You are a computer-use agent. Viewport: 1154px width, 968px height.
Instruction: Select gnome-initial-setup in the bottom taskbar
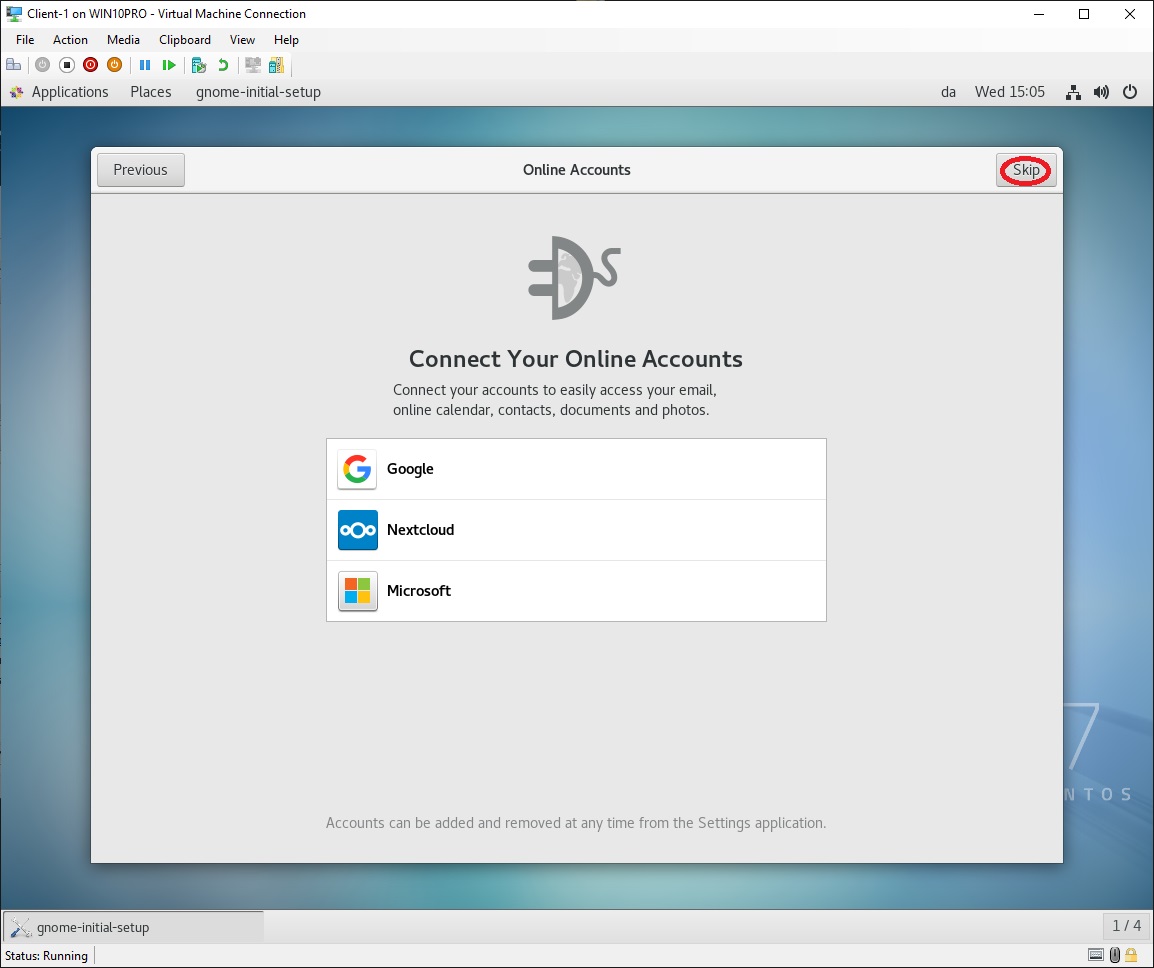click(x=133, y=928)
